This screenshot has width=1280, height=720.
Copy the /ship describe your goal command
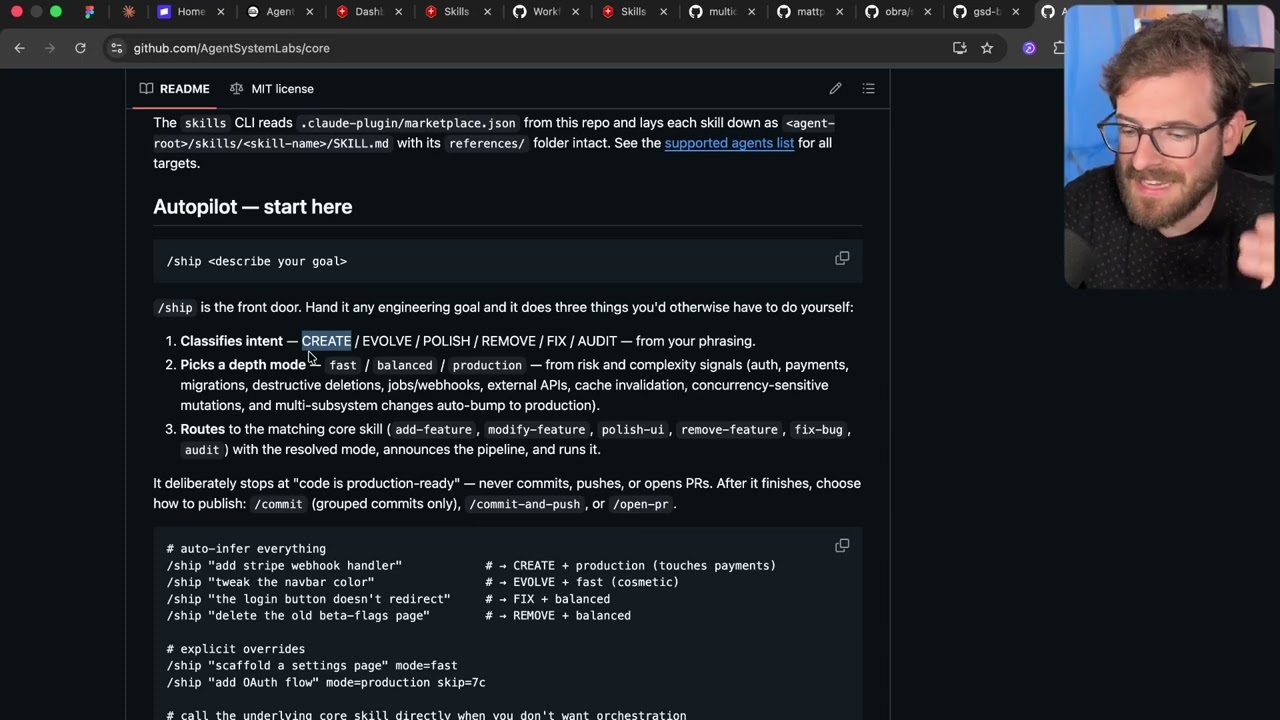pos(842,258)
